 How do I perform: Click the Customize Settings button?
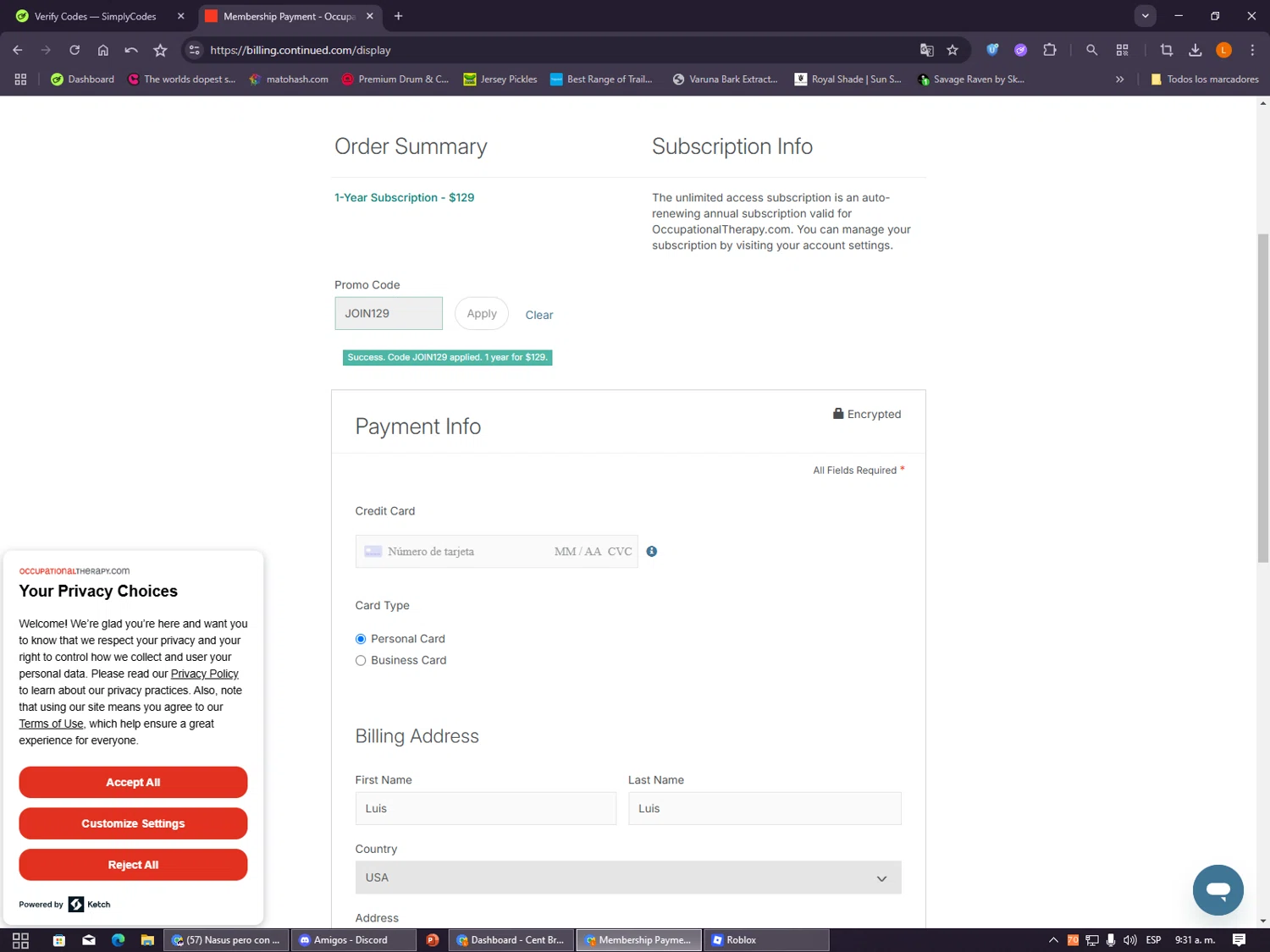coord(133,823)
